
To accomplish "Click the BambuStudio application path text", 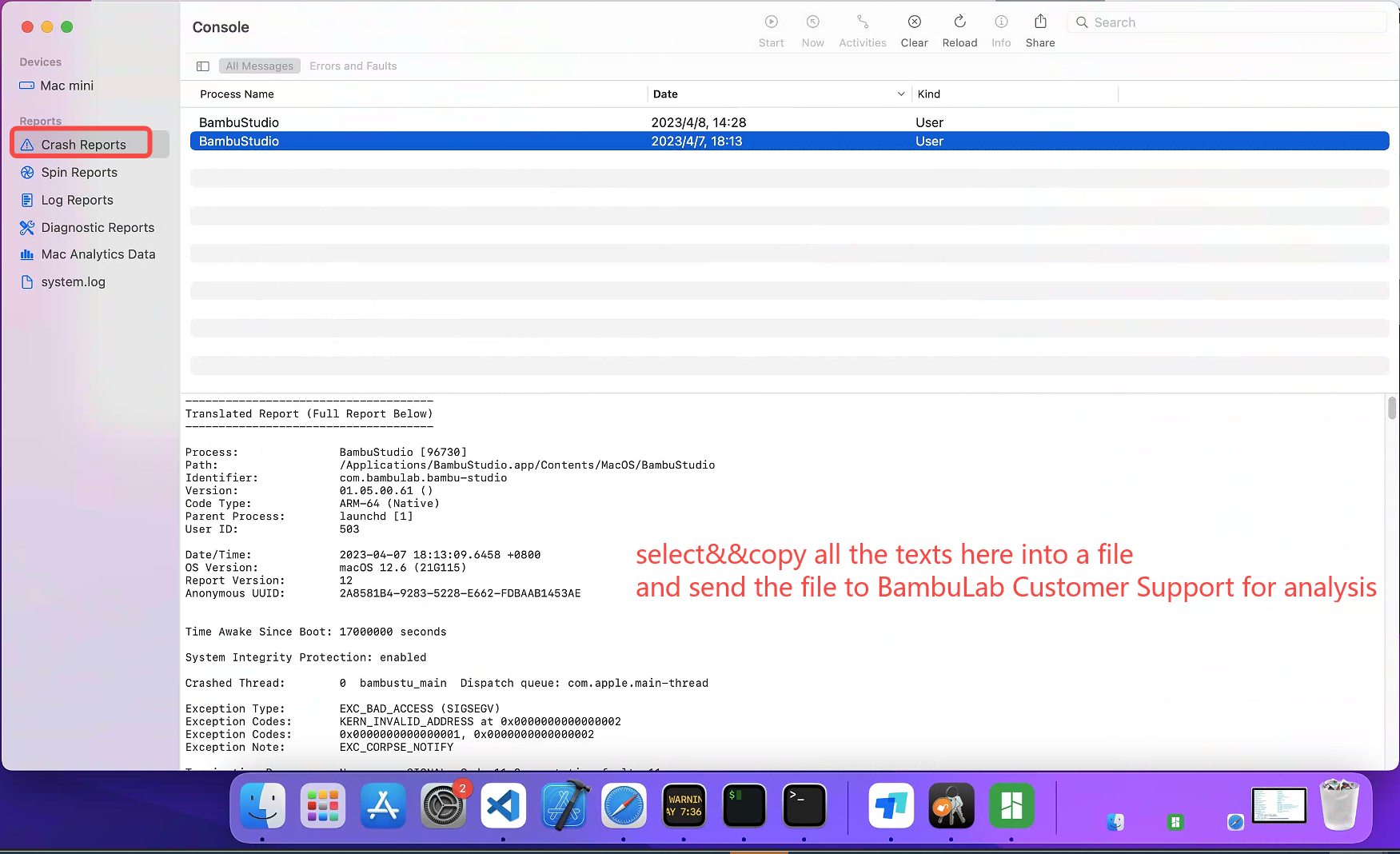I will point(527,465).
